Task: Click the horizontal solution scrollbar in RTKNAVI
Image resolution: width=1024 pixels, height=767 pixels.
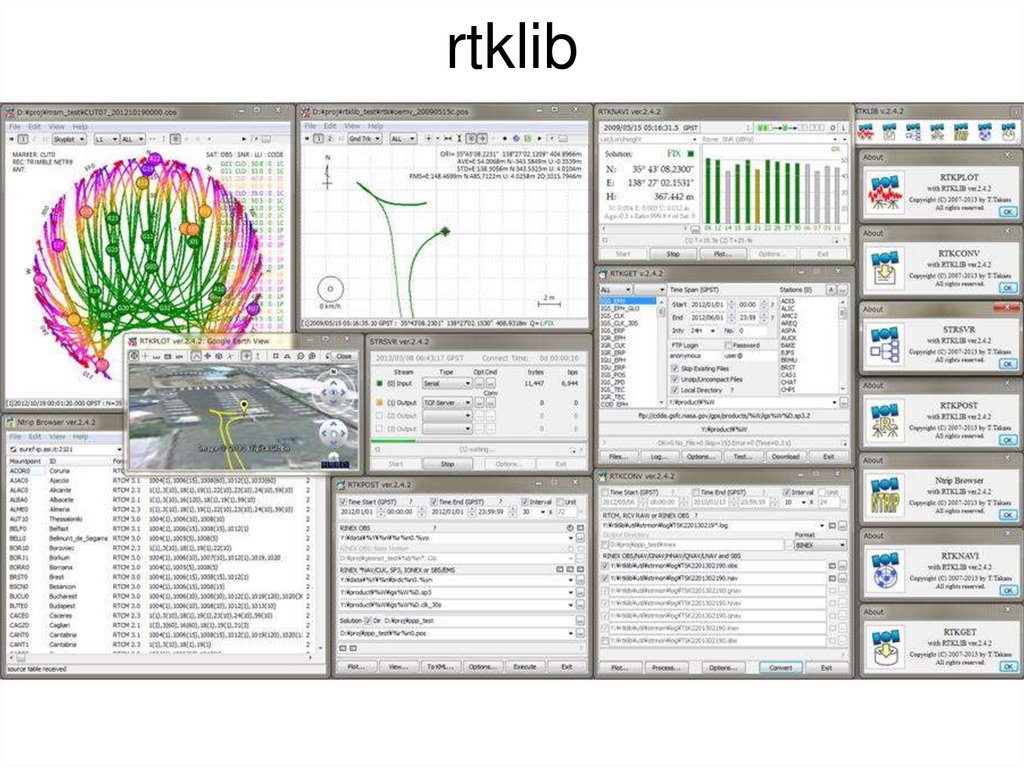Action: [647, 229]
